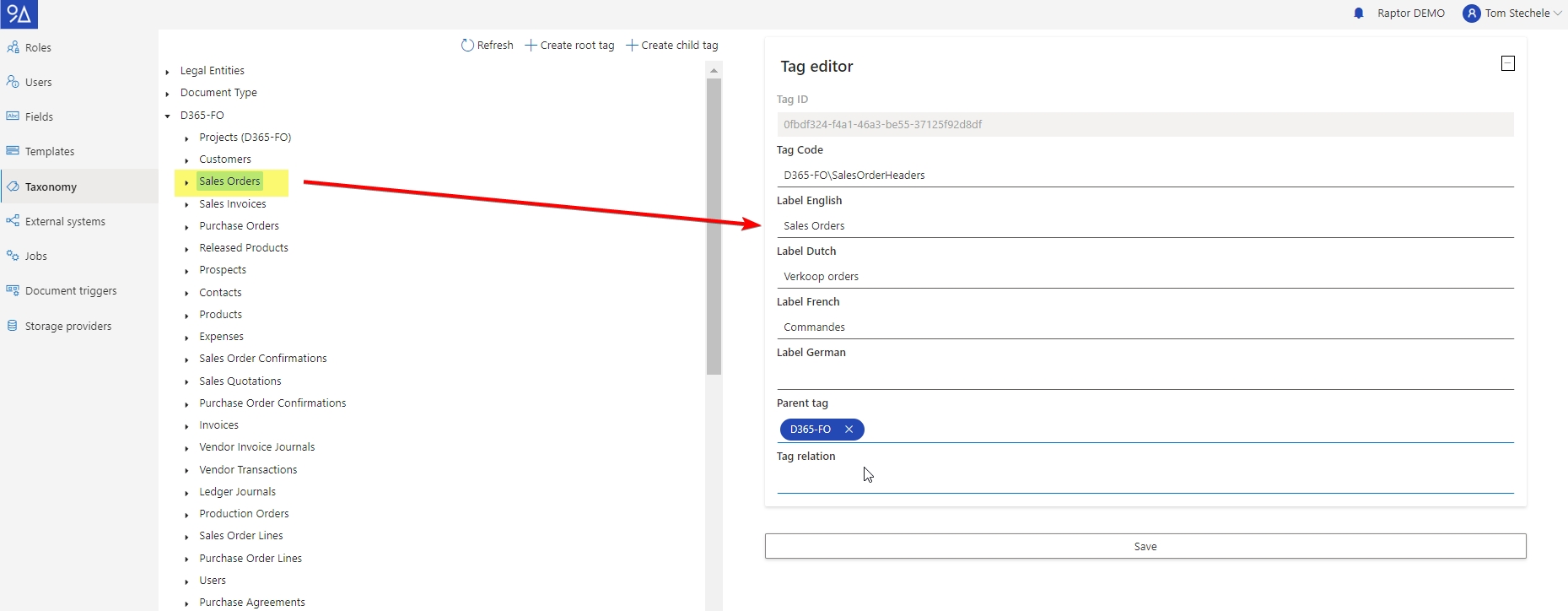Open the Templates menu item

[50, 152]
